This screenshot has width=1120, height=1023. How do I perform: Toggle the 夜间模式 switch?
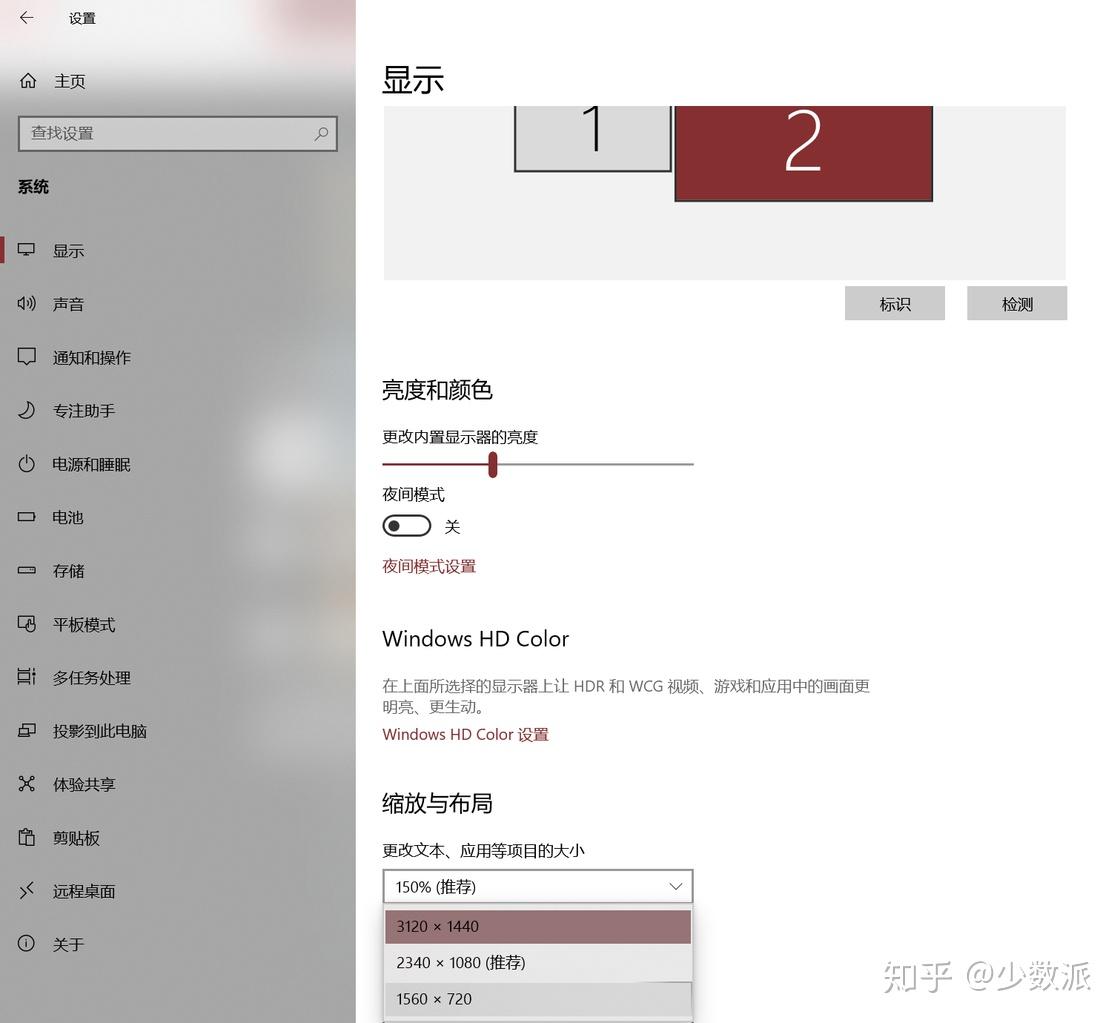[406, 526]
